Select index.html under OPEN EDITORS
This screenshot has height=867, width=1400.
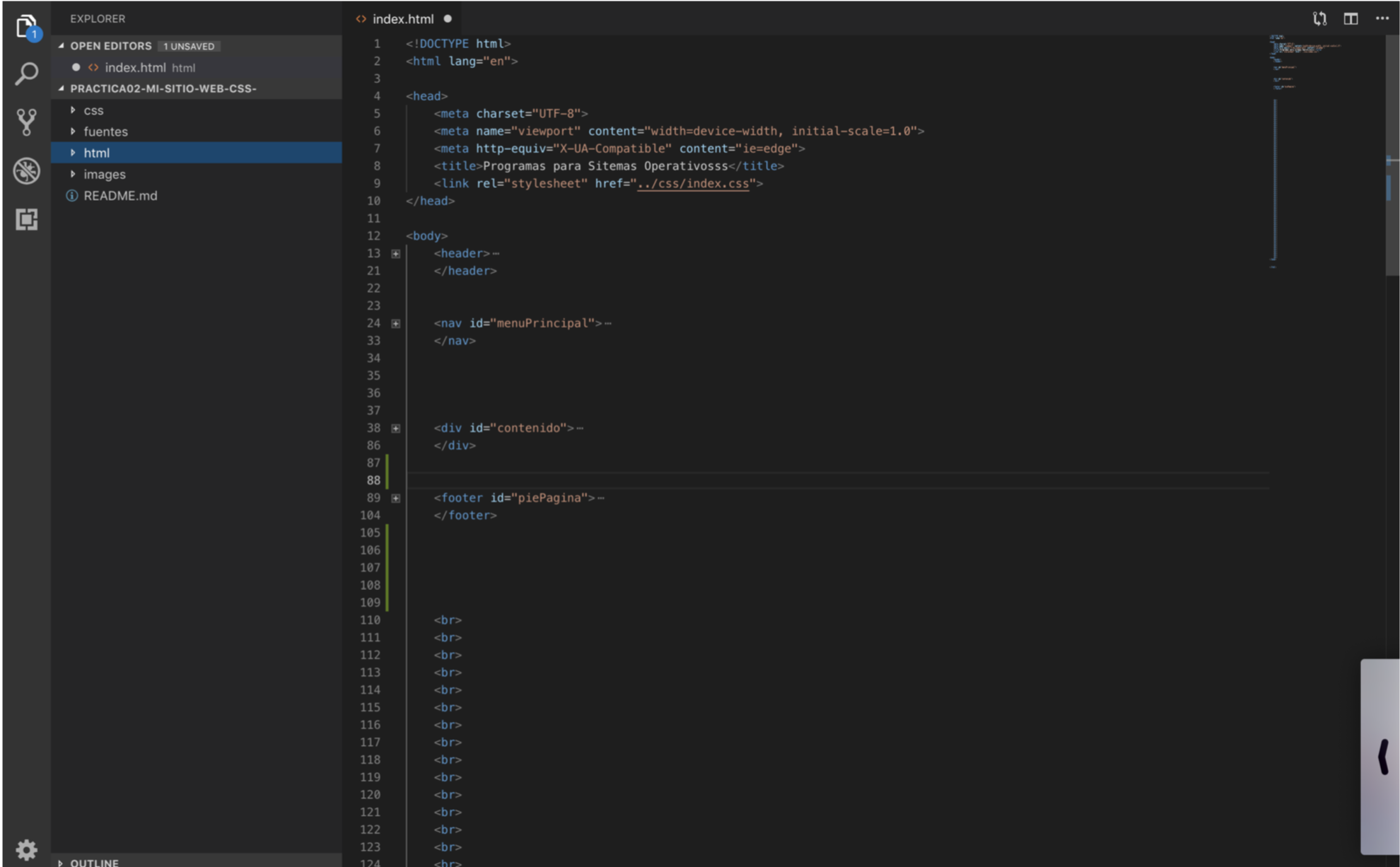pos(136,67)
